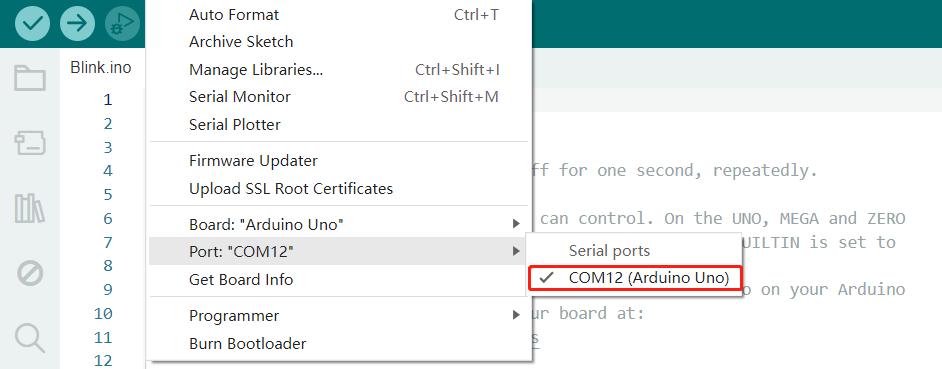Click line number 6 in gutter

coord(108,219)
